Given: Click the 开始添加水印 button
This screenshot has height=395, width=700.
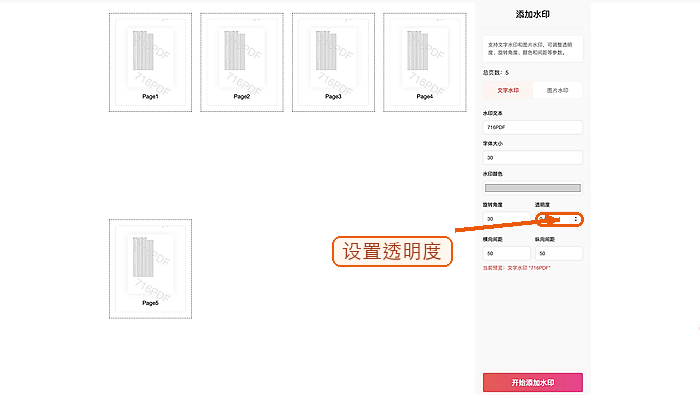Looking at the screenshot, I should pos(533,383).
